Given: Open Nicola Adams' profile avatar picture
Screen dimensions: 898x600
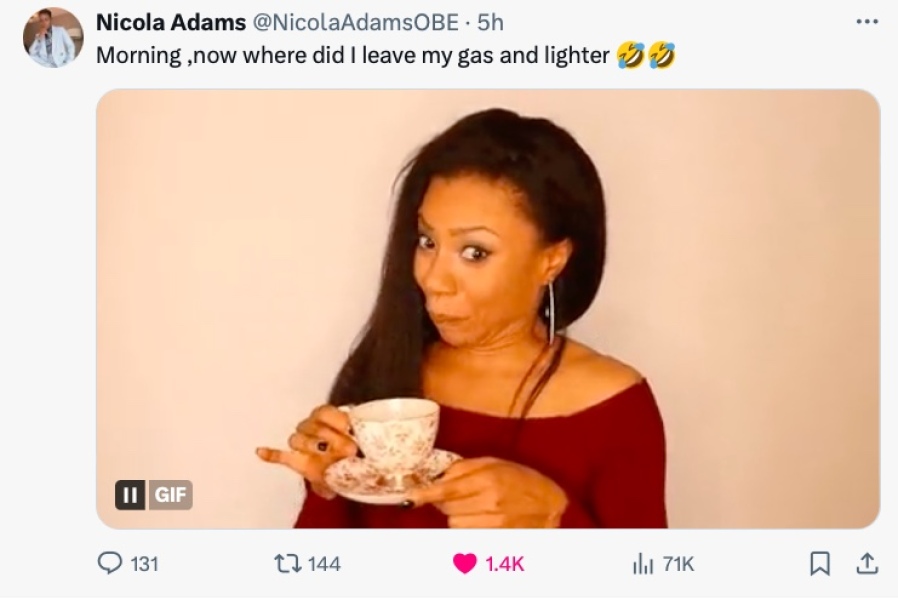Looking at the screenshot, I should coord(53,38).
